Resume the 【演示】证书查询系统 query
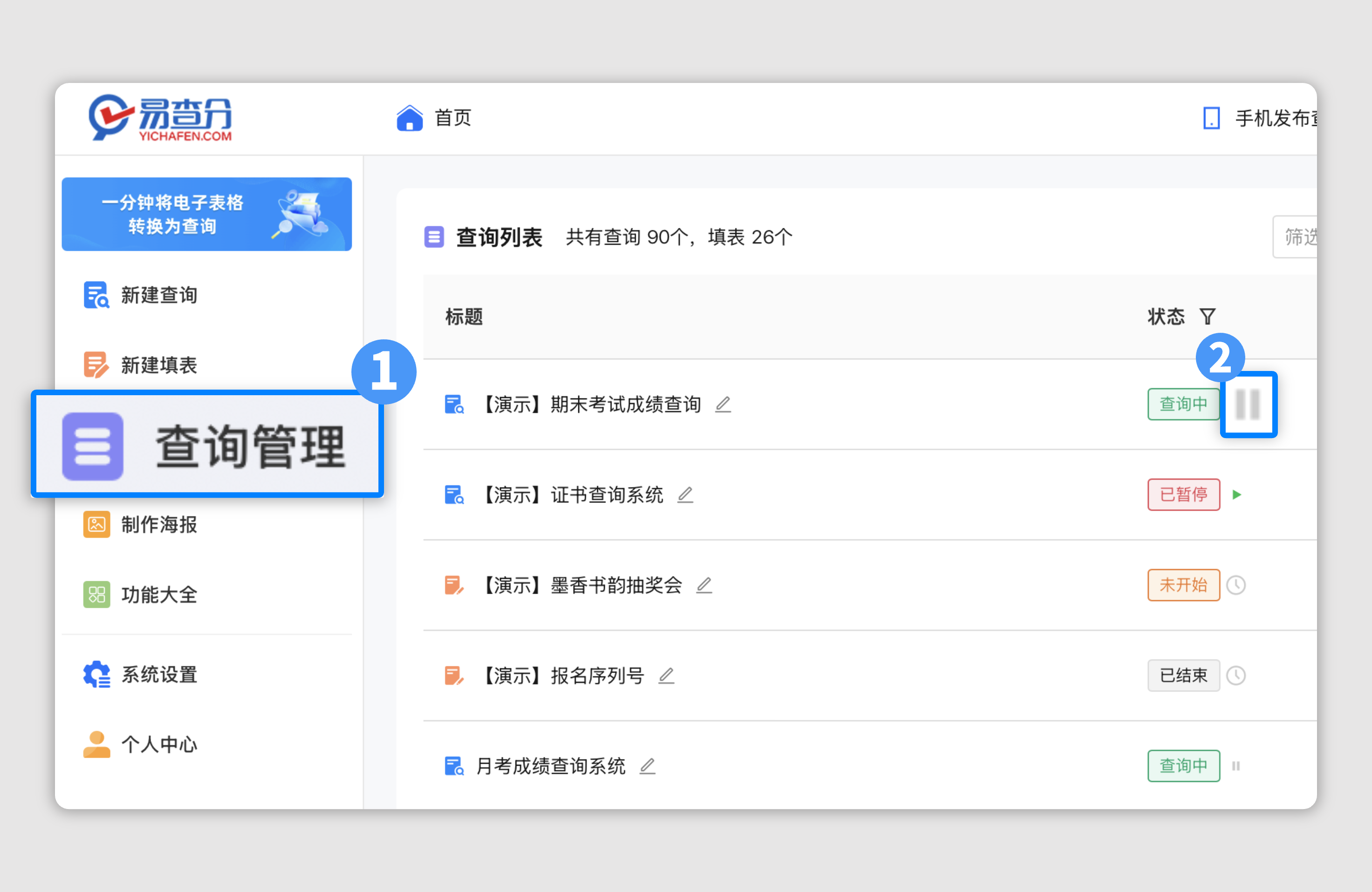 1236,495
